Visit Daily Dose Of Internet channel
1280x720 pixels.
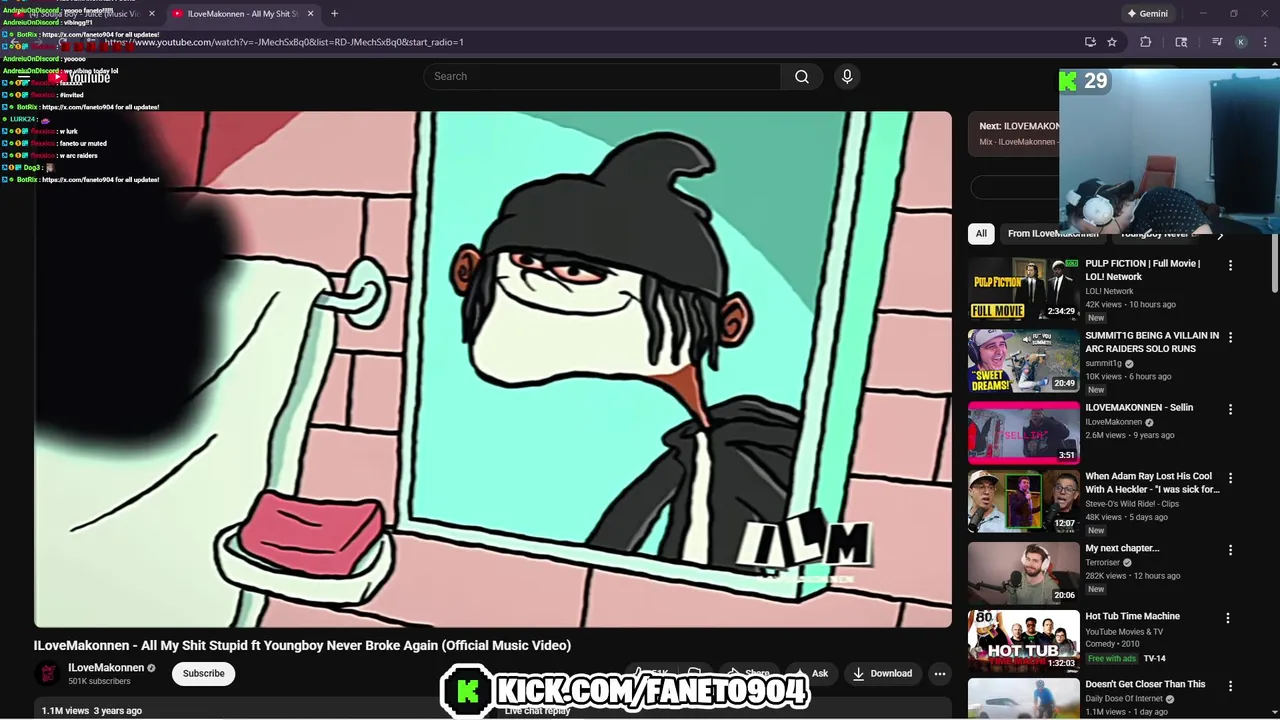click(1124, 698)
